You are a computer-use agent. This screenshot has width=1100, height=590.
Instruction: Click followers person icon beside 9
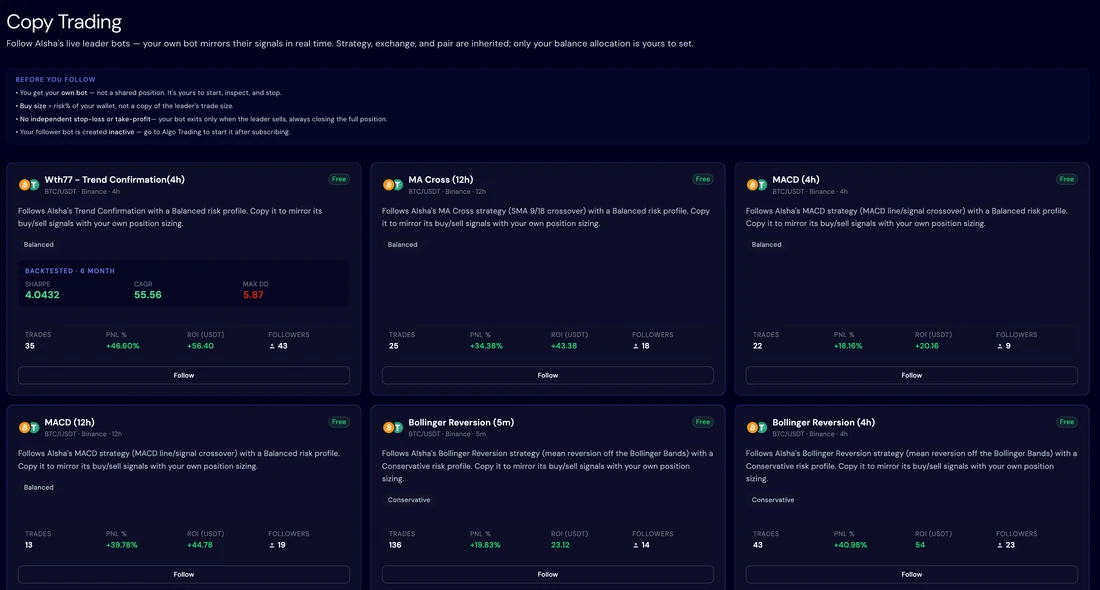click(x=1000, y=346)
